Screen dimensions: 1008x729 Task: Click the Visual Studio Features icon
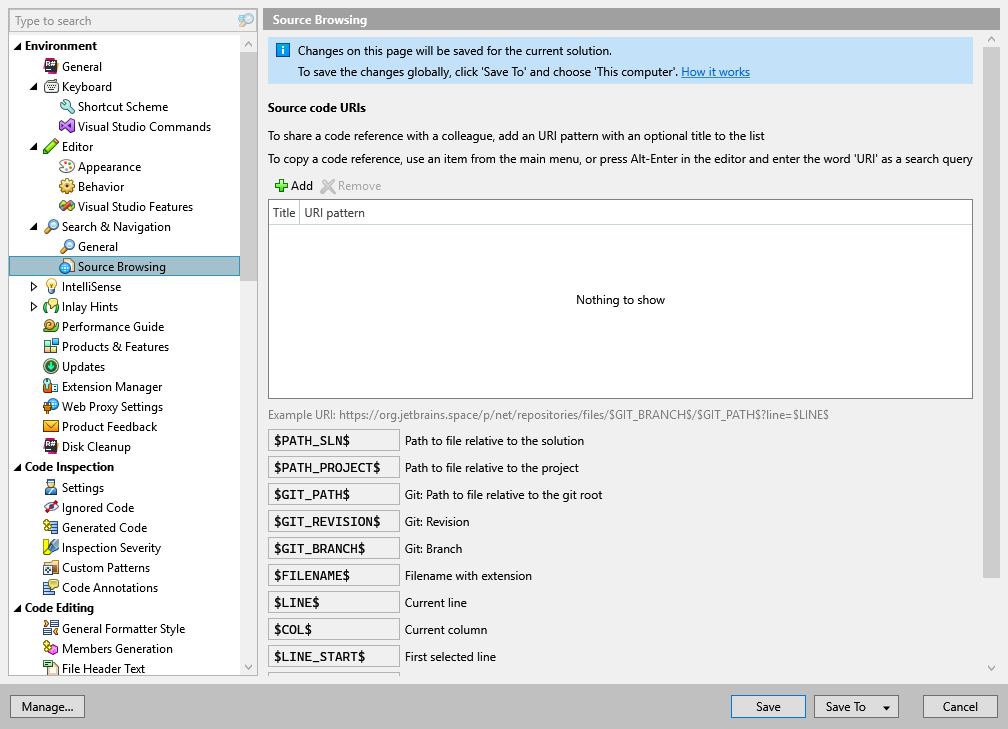[x=67, y=206]
